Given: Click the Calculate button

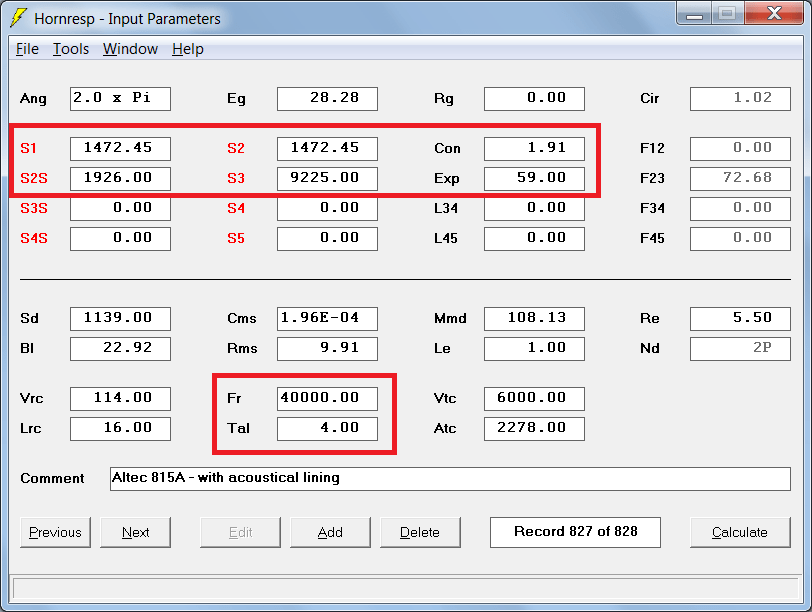Looking at the screenshot, I should click(740, 532).
